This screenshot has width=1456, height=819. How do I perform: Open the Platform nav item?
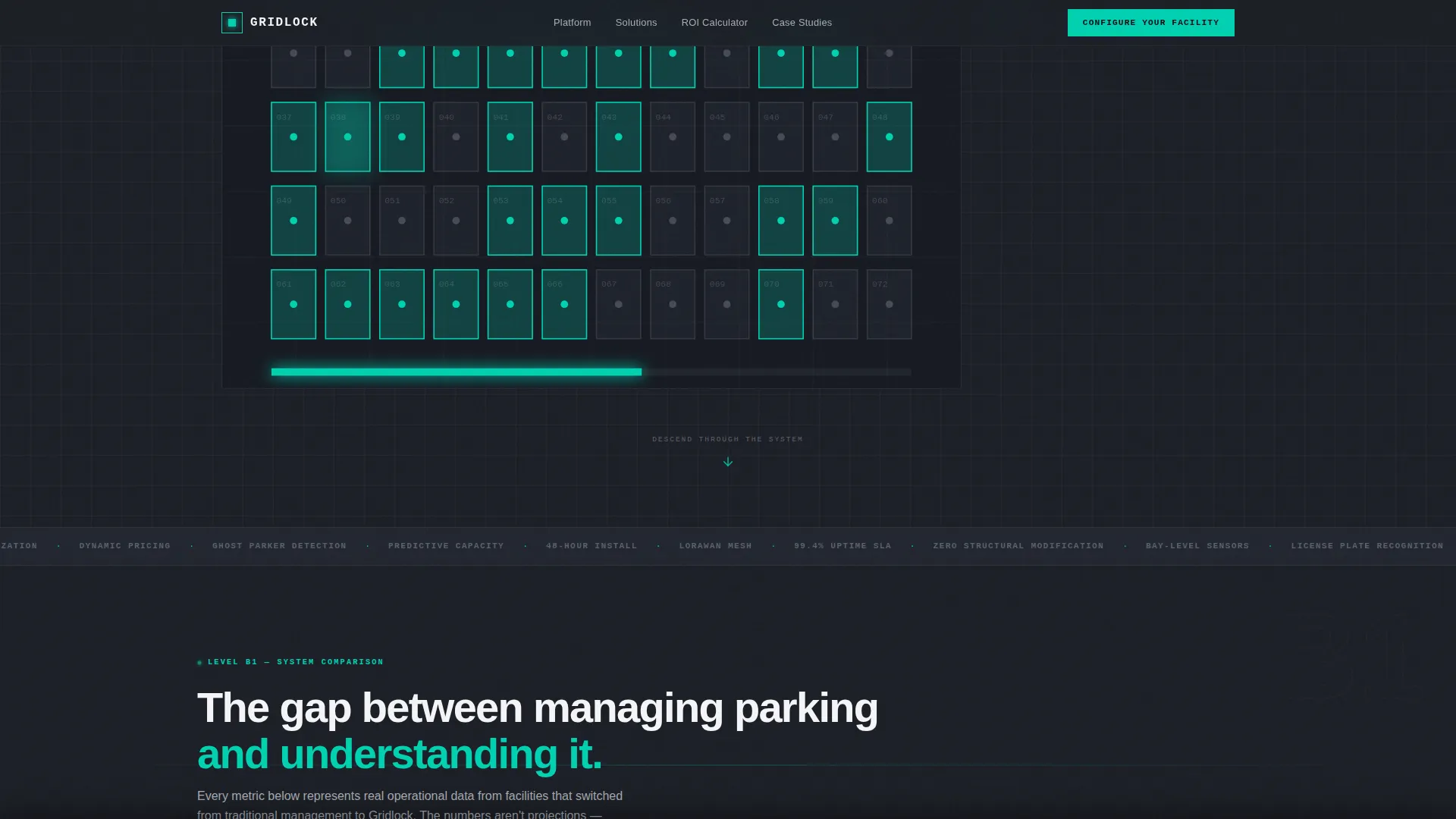pos(572,23)
